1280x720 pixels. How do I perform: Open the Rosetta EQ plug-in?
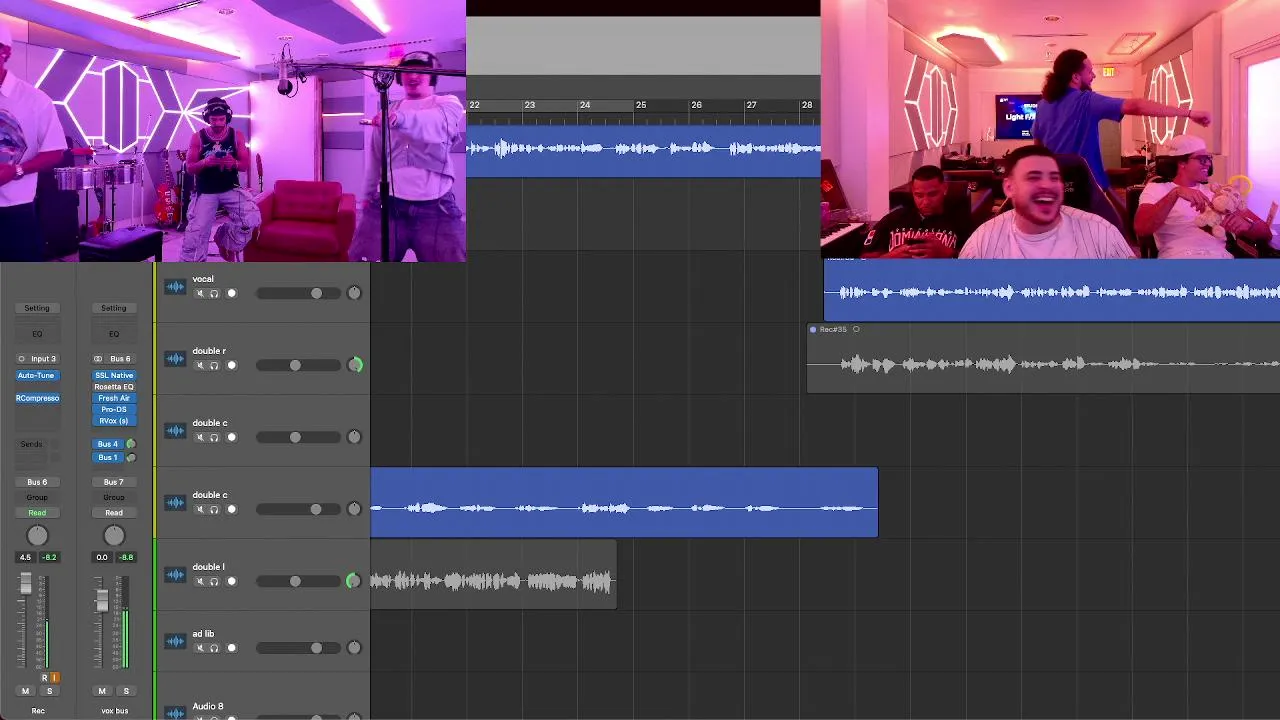(114, 387)
